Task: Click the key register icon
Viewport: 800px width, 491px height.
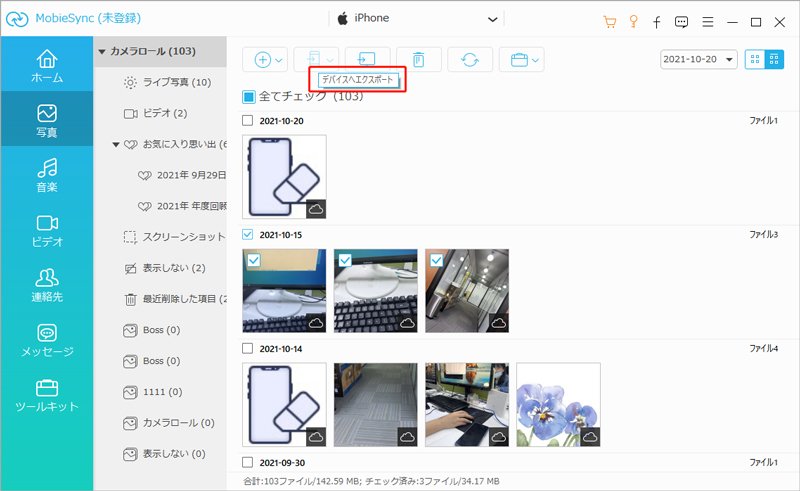Action: (x=633, y=21)
